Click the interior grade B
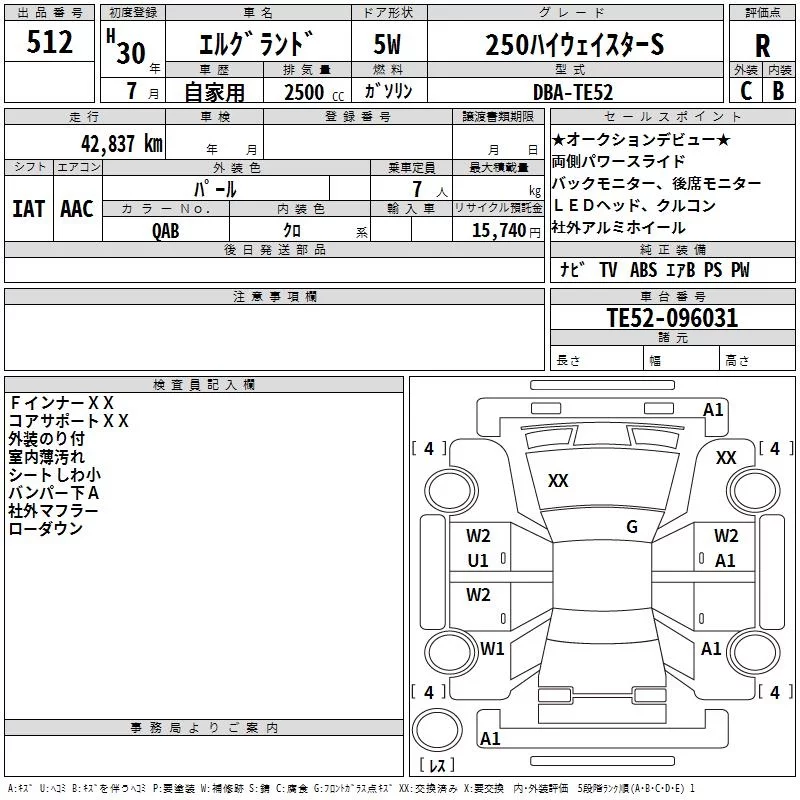800x800 pixels. (779, 91)
